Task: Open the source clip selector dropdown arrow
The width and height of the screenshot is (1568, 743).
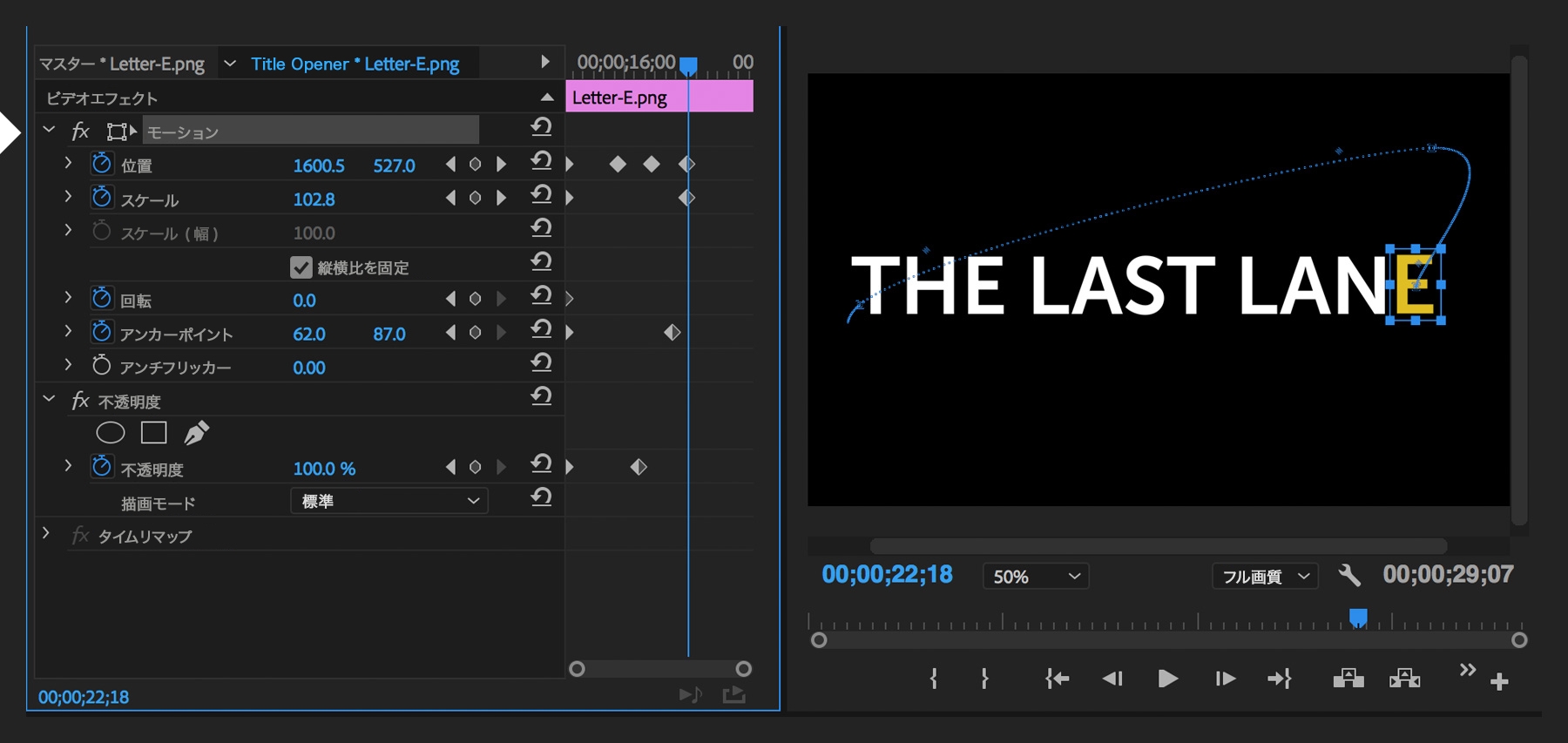Action: click(230, 64)
